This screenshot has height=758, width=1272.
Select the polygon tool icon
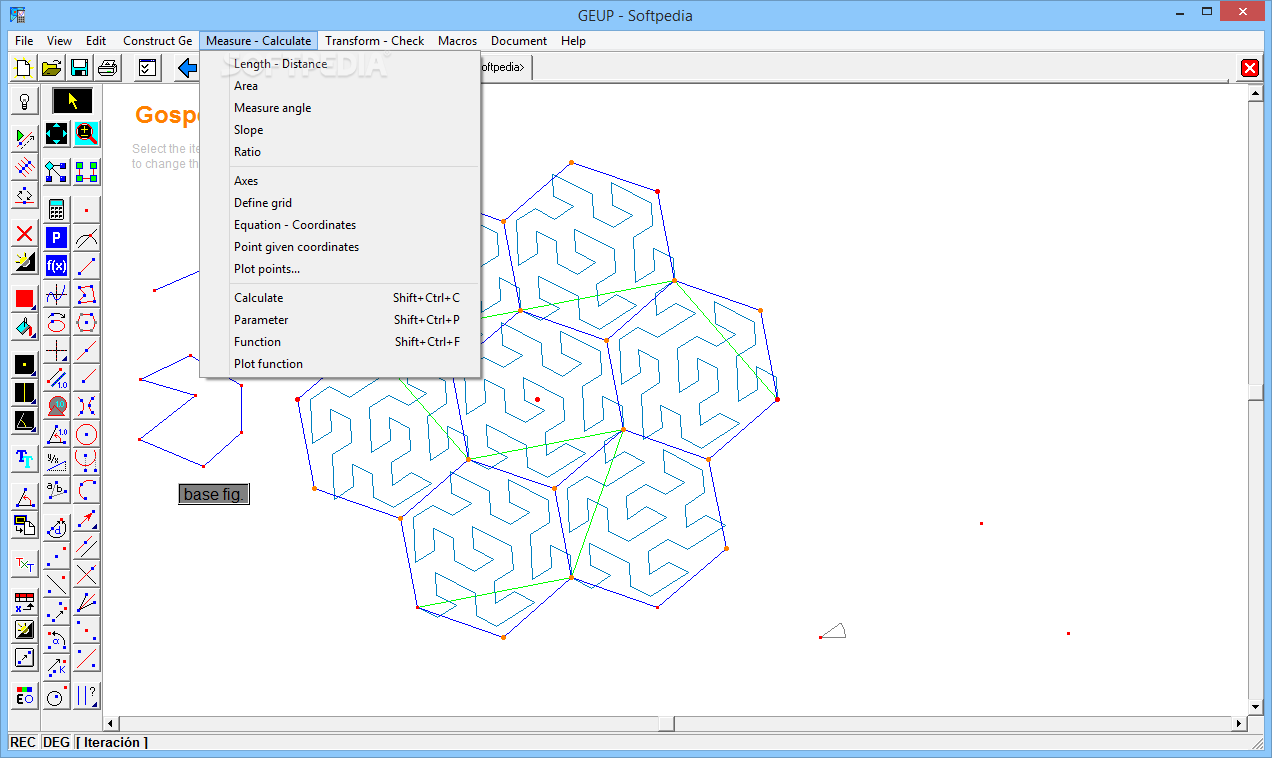[87, 294]
